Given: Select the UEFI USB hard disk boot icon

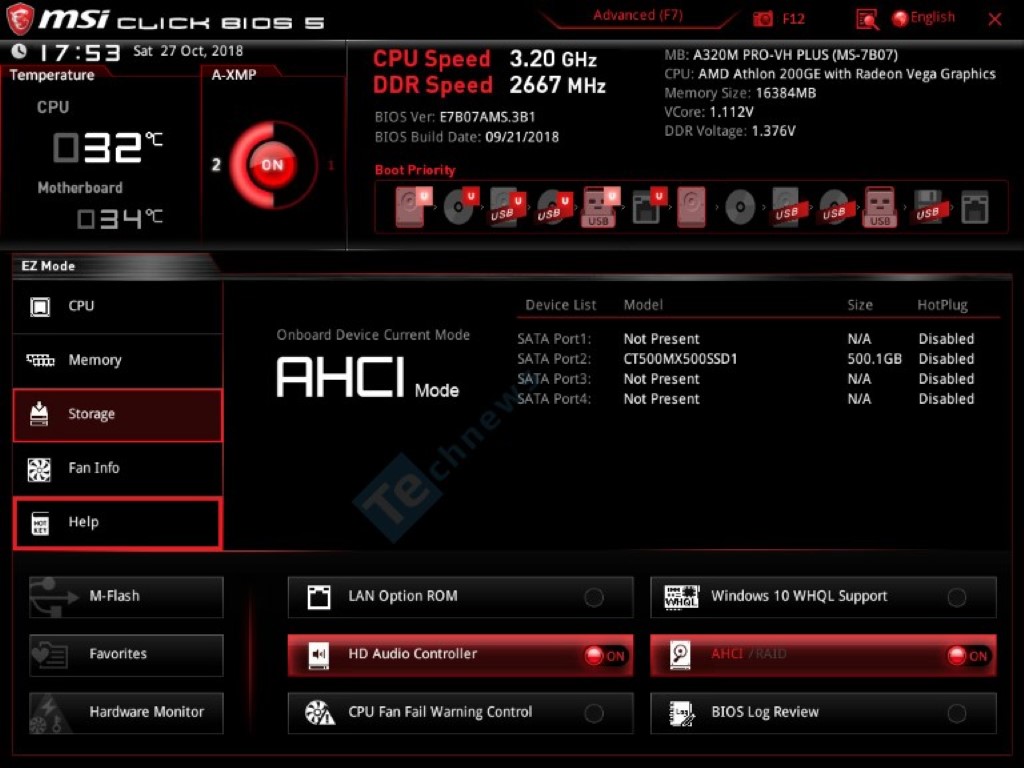Looking at the screenshot, I should pos(507,207).
